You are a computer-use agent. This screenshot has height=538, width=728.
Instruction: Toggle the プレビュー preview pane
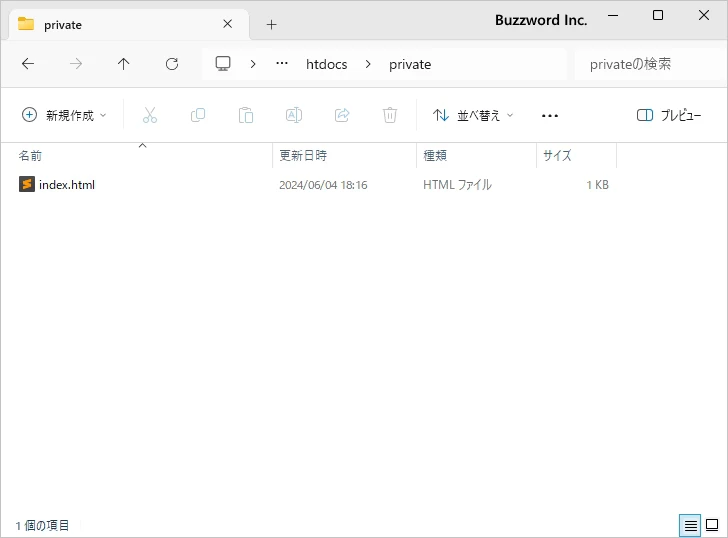tap(669, 115)
